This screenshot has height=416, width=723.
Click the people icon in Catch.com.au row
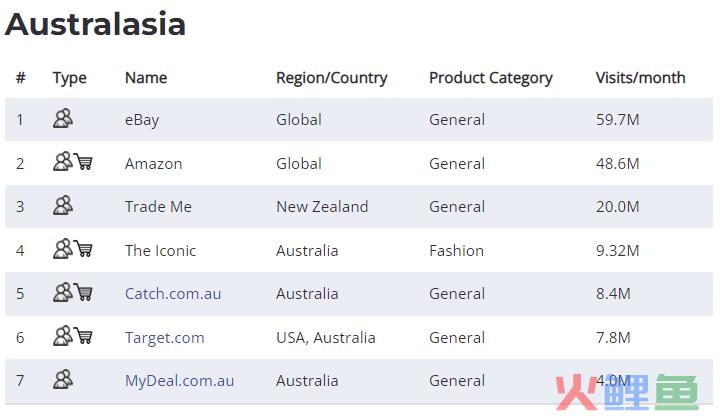coord(63,292)
